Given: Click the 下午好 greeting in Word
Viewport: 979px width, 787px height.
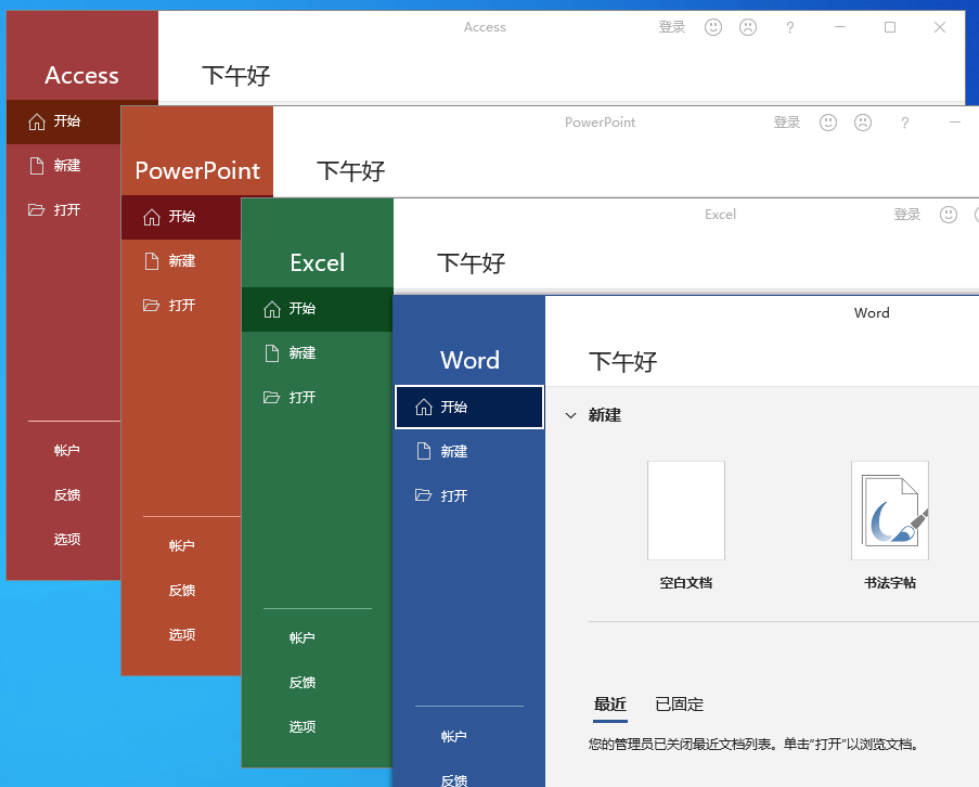Looking at the screenshot, I should [622, 362].
